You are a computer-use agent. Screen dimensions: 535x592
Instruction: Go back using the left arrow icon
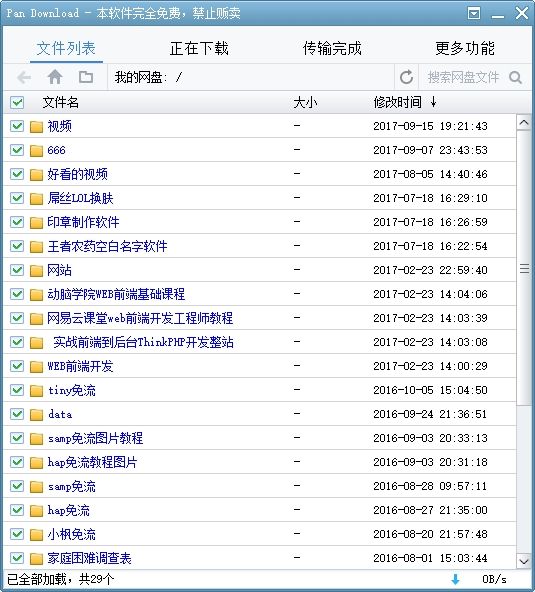point(24,77)
